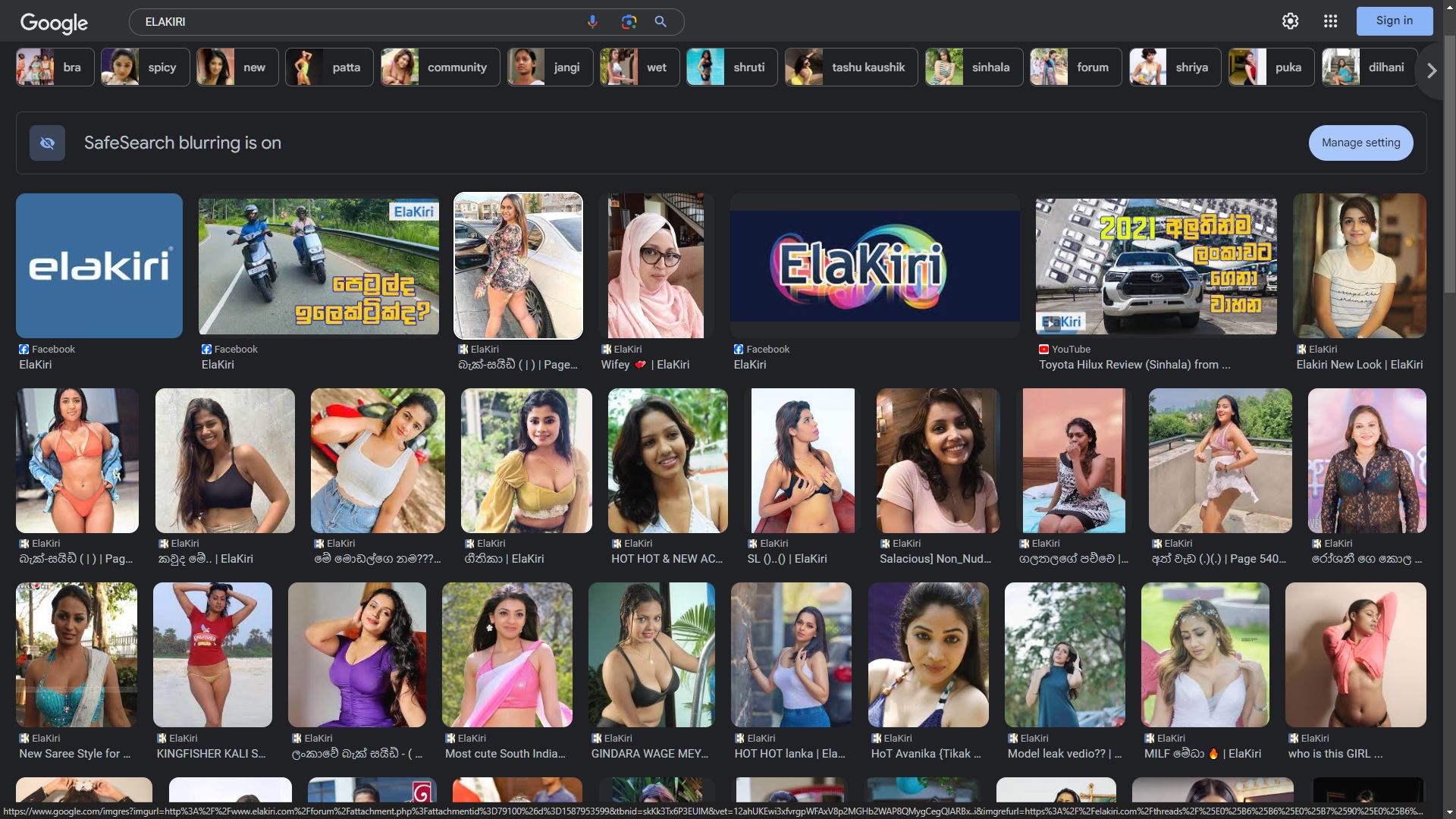This screenshot has width=1456, height=819.
Task: Select the "jangi" suggestion chip
Action: tap(550, 67)
